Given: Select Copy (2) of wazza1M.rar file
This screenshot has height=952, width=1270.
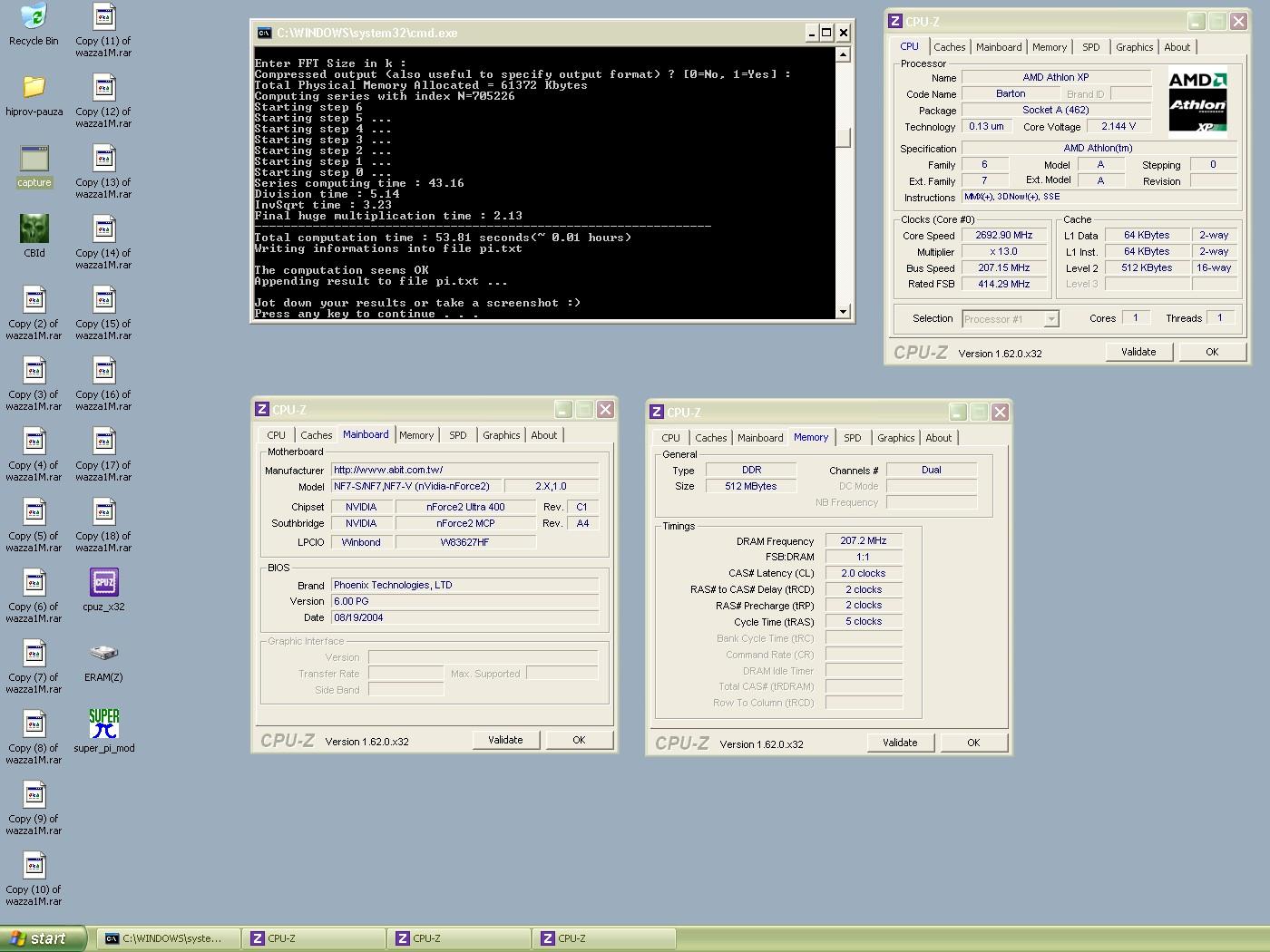Looking at the screenshot, I should pyautogui.click(x=34, y=313).
